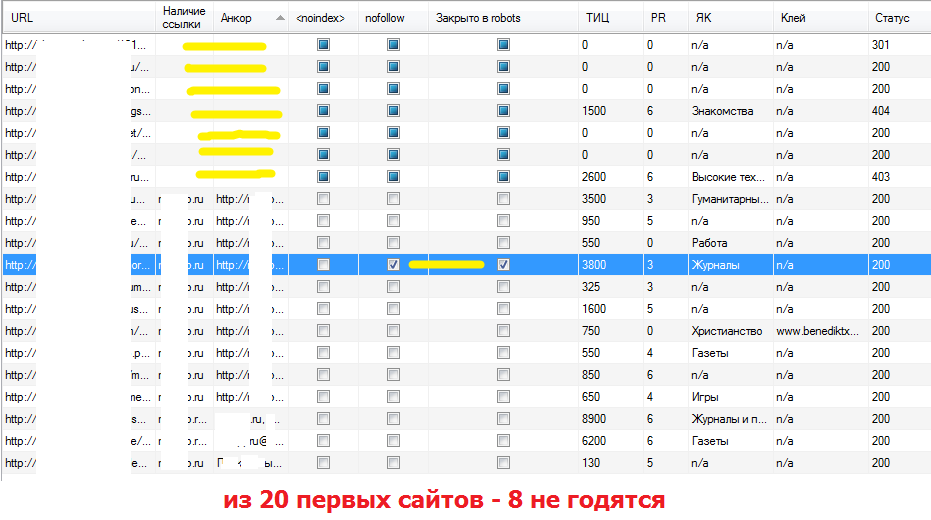
Task: Sort table by ТИЦ column header
Action: pyautogui.click(x=596, y=18)
